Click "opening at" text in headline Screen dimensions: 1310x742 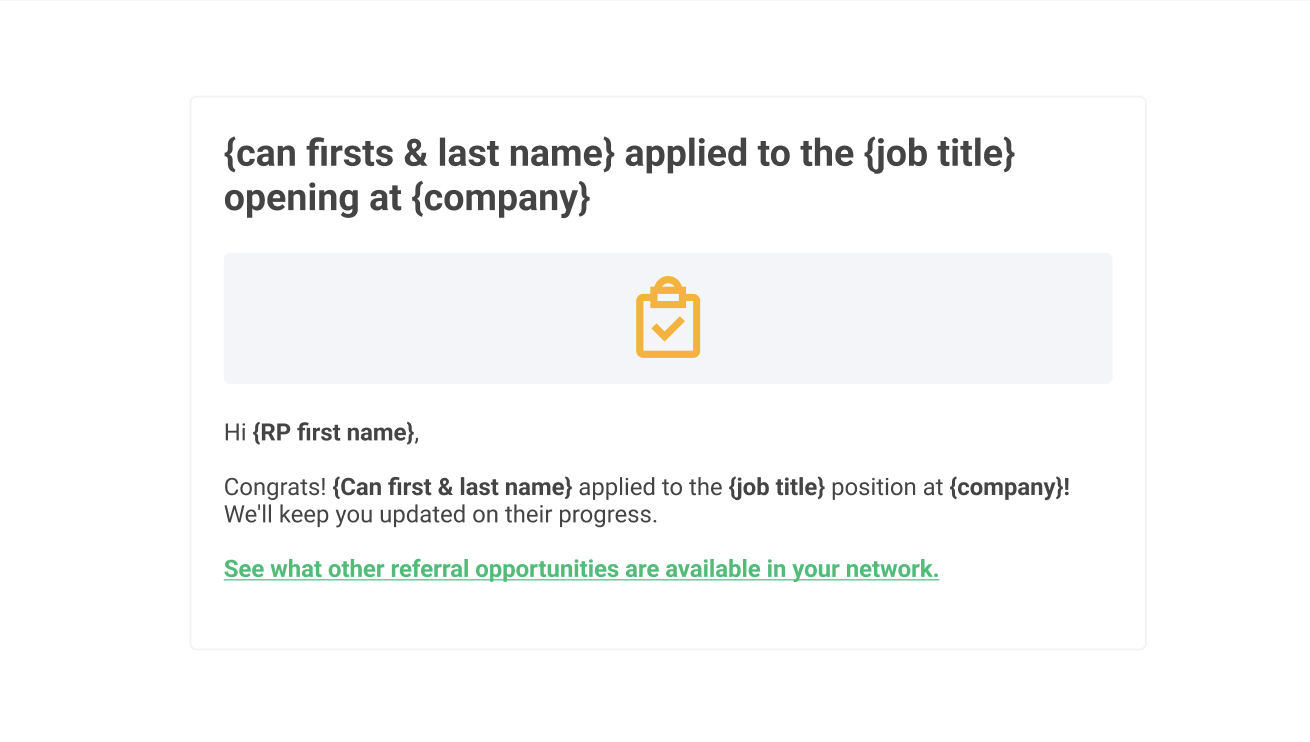click(x=313, y=198)
